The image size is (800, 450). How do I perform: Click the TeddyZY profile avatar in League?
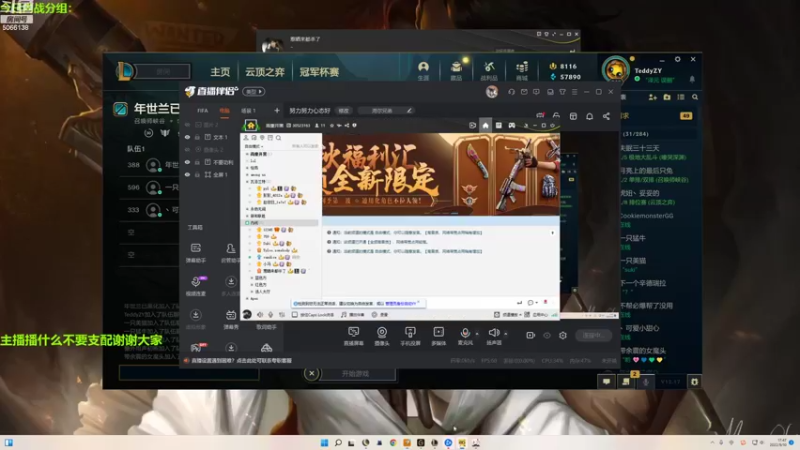click(616, 70)
